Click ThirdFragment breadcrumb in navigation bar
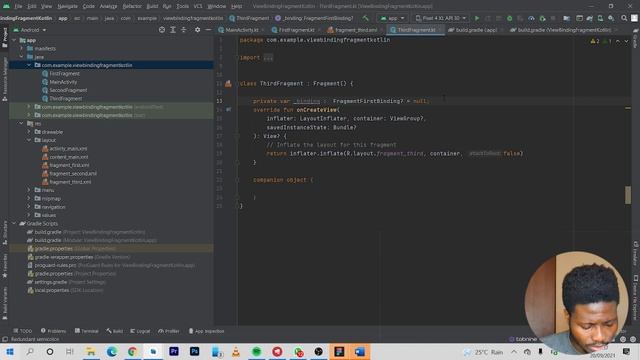Viewport: 640px width, 360px height. click(249, 18)
